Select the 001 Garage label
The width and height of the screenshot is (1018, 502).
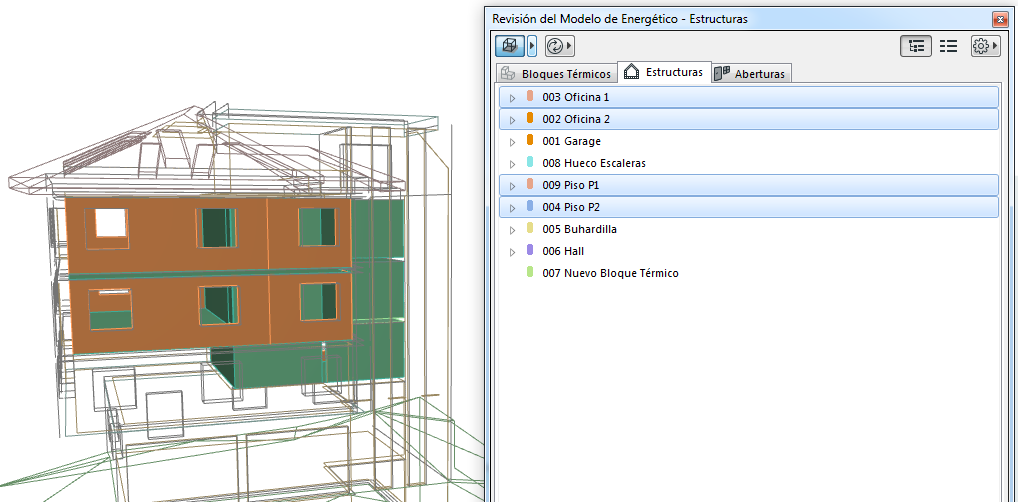[x=571, y=141]
